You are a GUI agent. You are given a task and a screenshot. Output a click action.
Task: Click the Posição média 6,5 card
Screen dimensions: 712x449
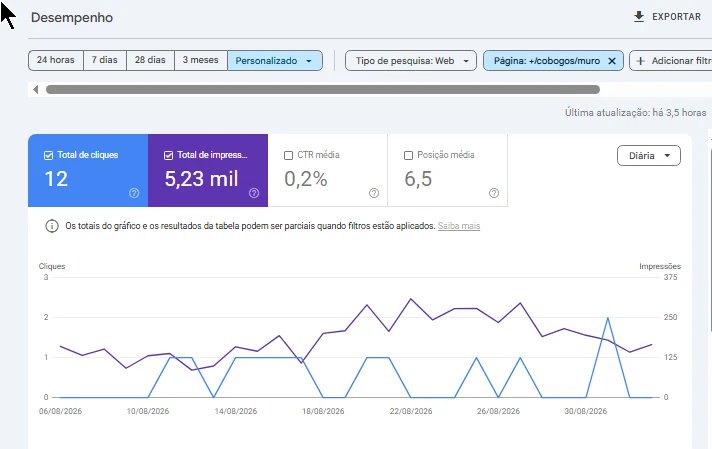click(448, 170)
